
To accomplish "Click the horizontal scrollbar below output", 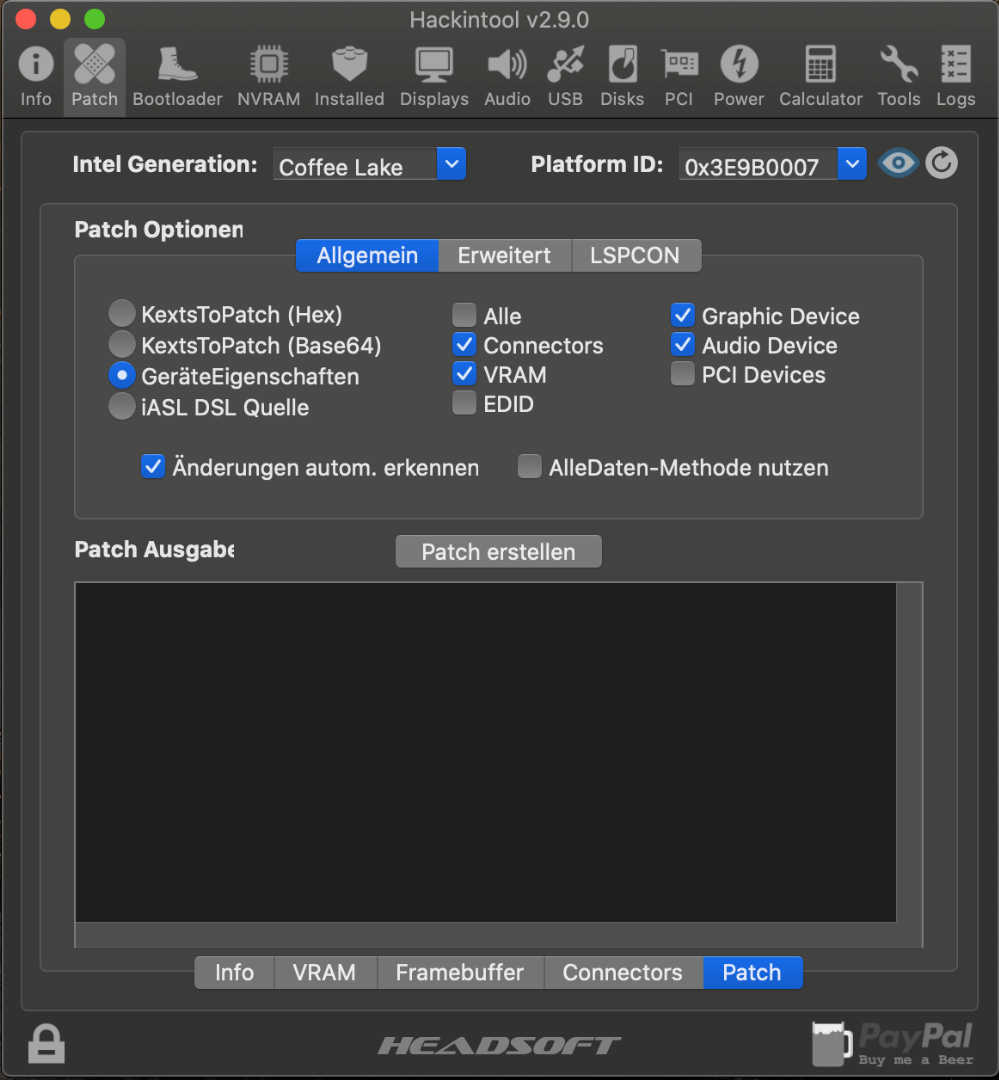I will (486, 935).
